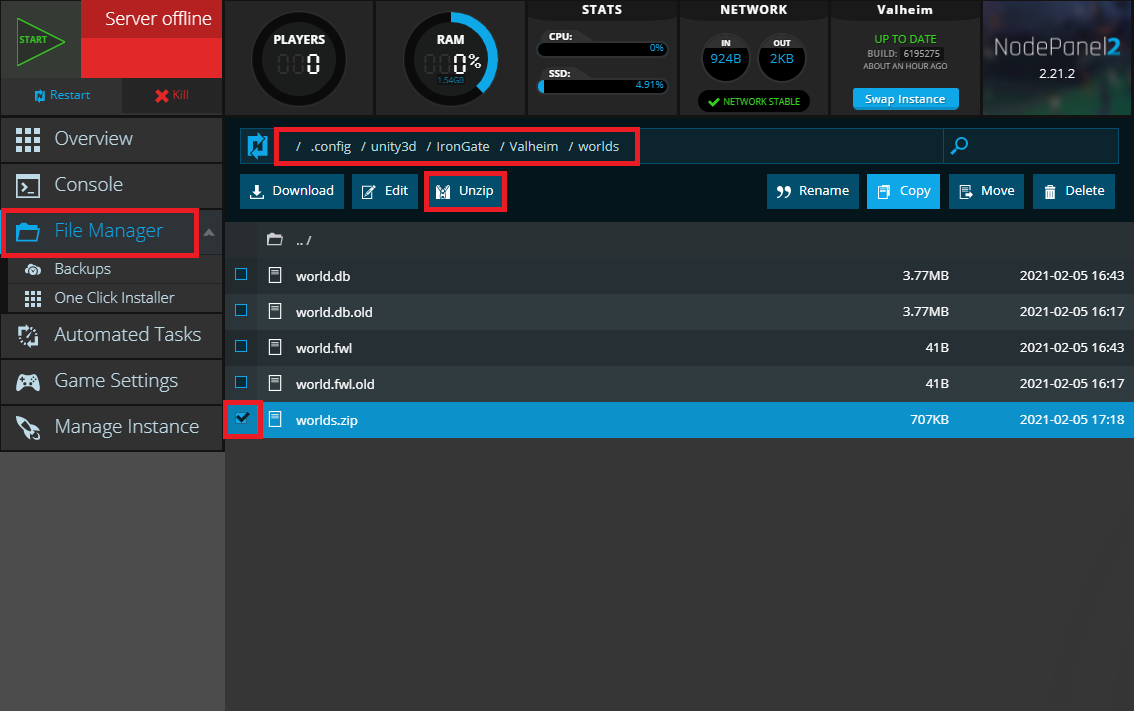Collapse the File Manager submenu arrow
1134x711 pixels.
tap(209, 232)
